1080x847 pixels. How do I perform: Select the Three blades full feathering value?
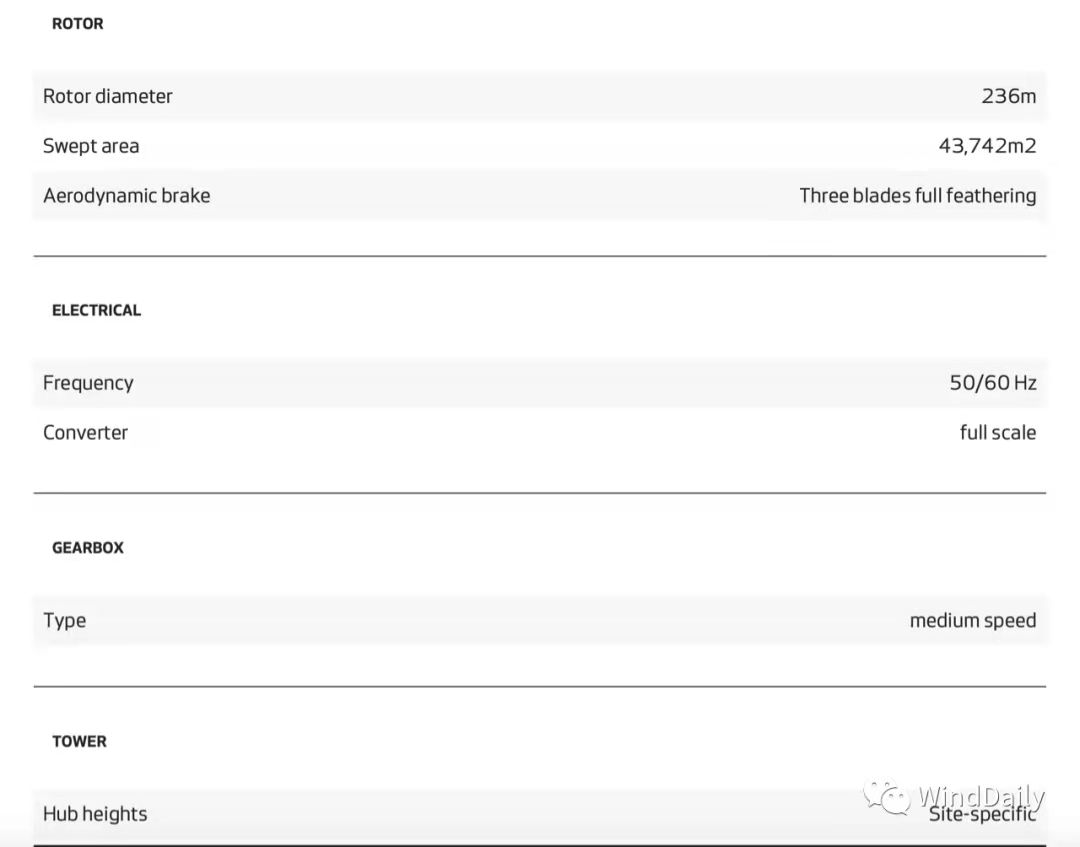pos(917,195)
